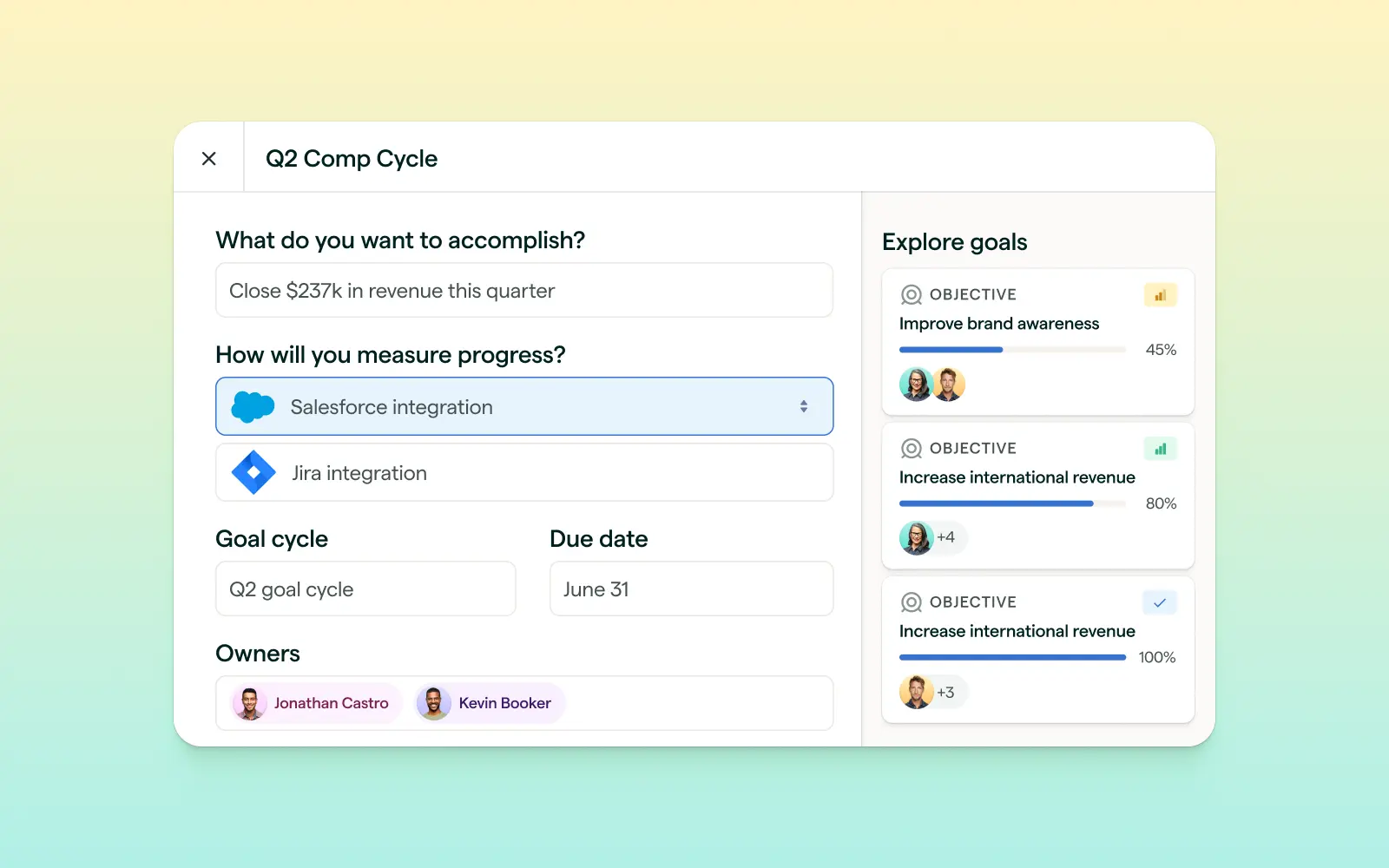Toggle the Salesforce integration selection
The width and height of the screenshot is (1389, 868).
click(523, 405)
